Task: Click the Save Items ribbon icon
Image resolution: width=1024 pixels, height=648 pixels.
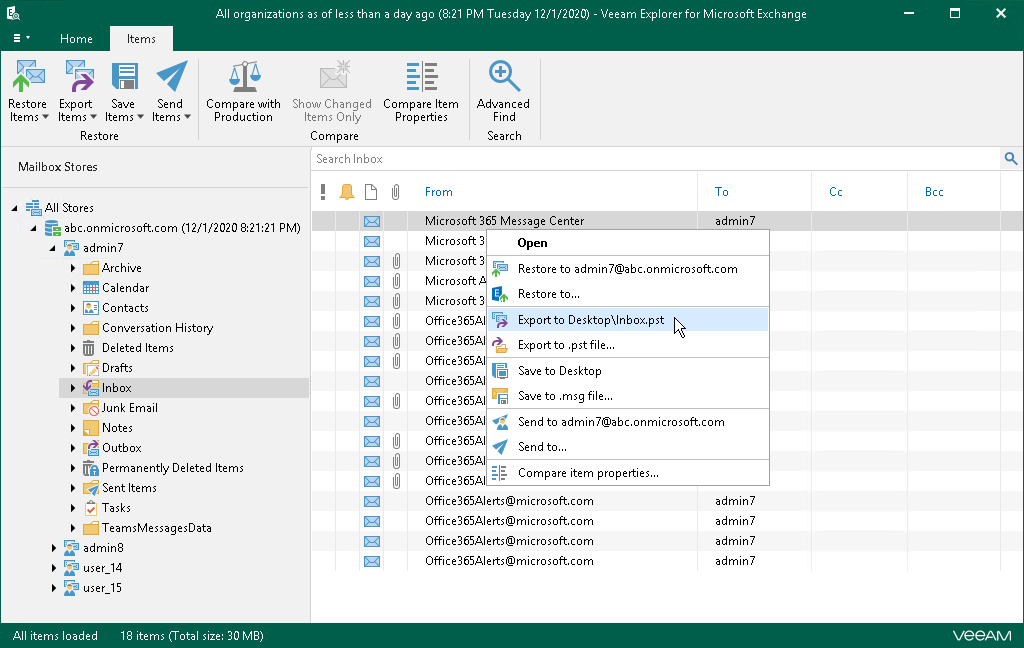Action: [123, 80]
